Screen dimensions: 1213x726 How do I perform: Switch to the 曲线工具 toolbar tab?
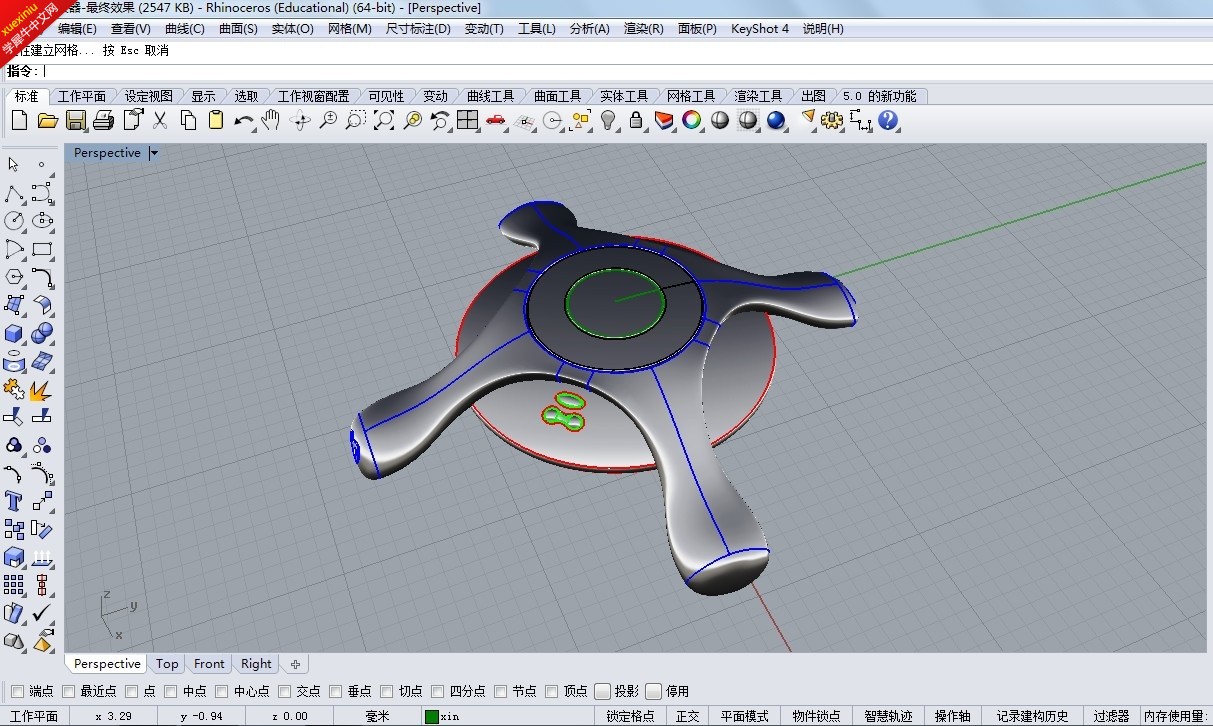point(490,96)
